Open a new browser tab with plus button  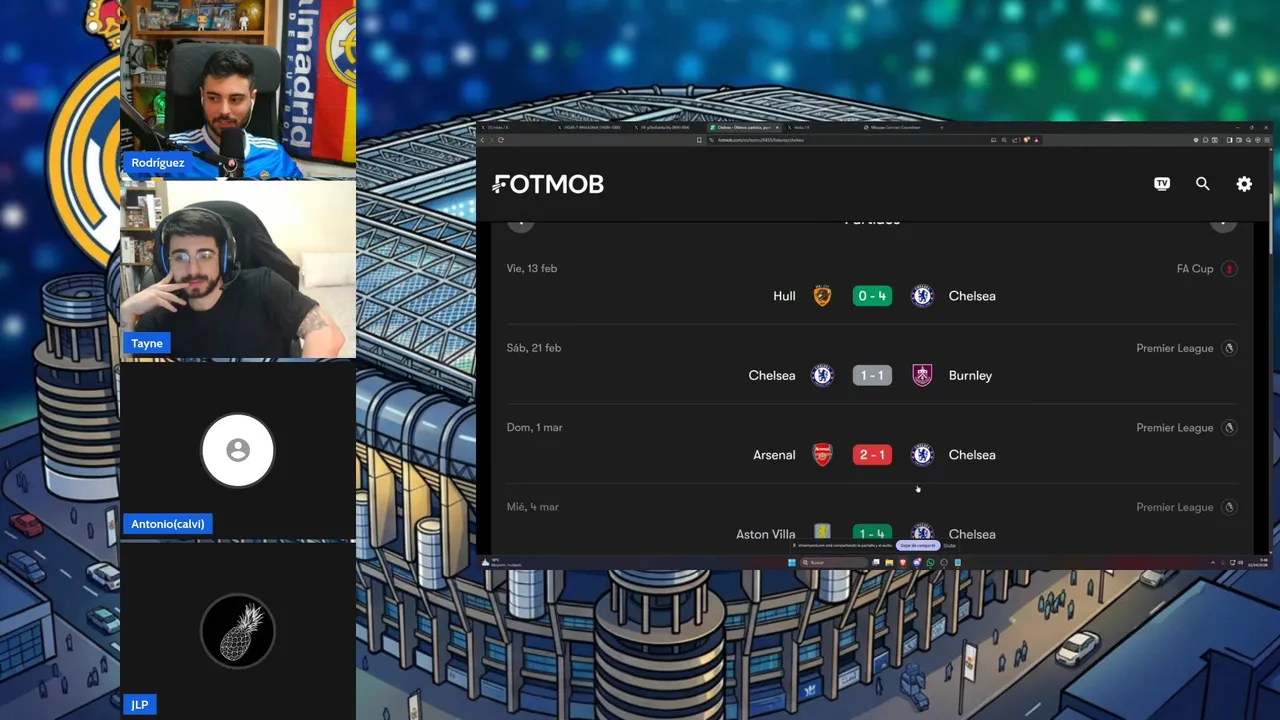pyautogui.click(x=941, y=127)
